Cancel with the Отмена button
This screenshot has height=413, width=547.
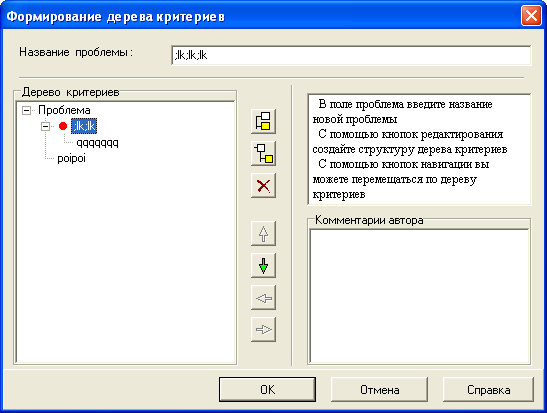coord(380,389)
